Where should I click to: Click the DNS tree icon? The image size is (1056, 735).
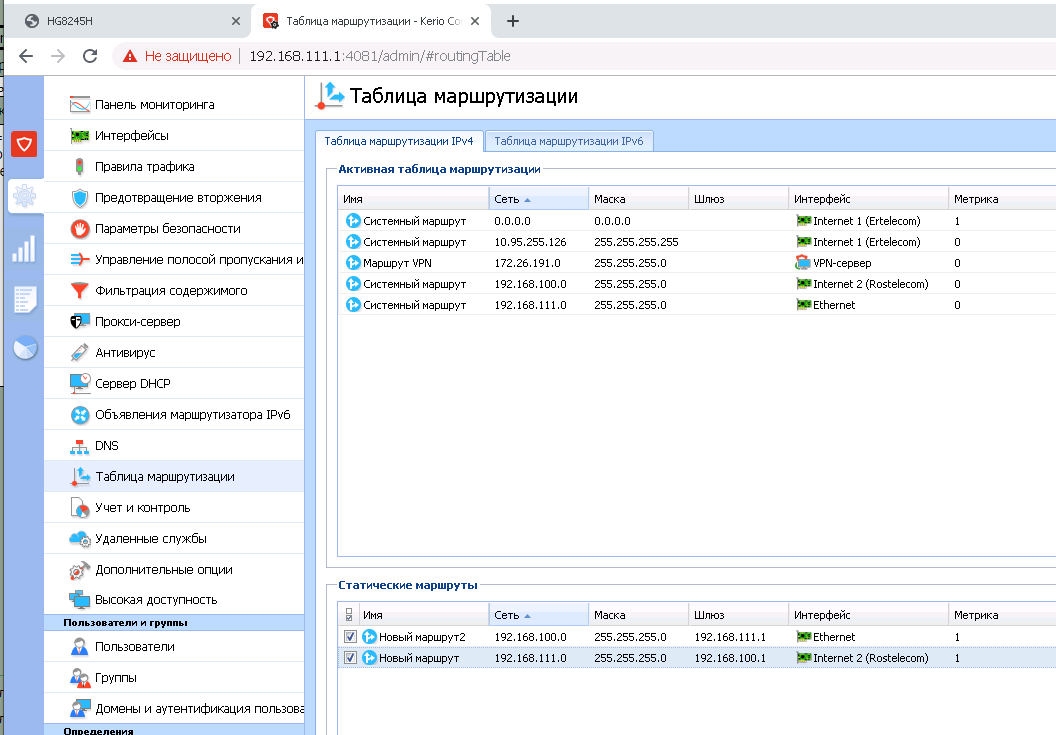(x=79, y=446)
